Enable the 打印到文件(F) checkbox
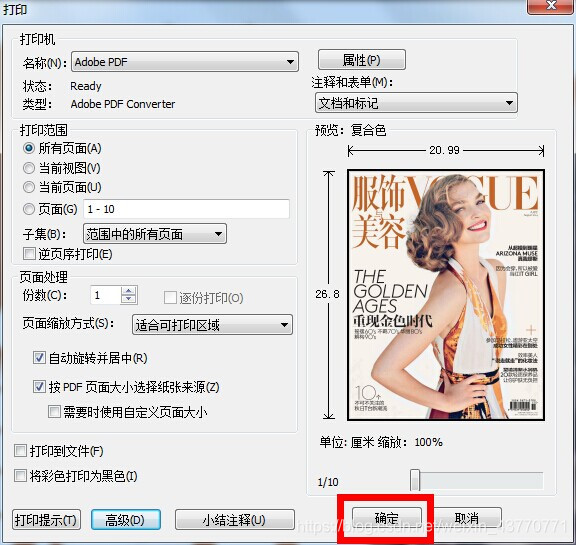Screen dimensions: 576x545 pyautogui.click(x=20, y=451)
